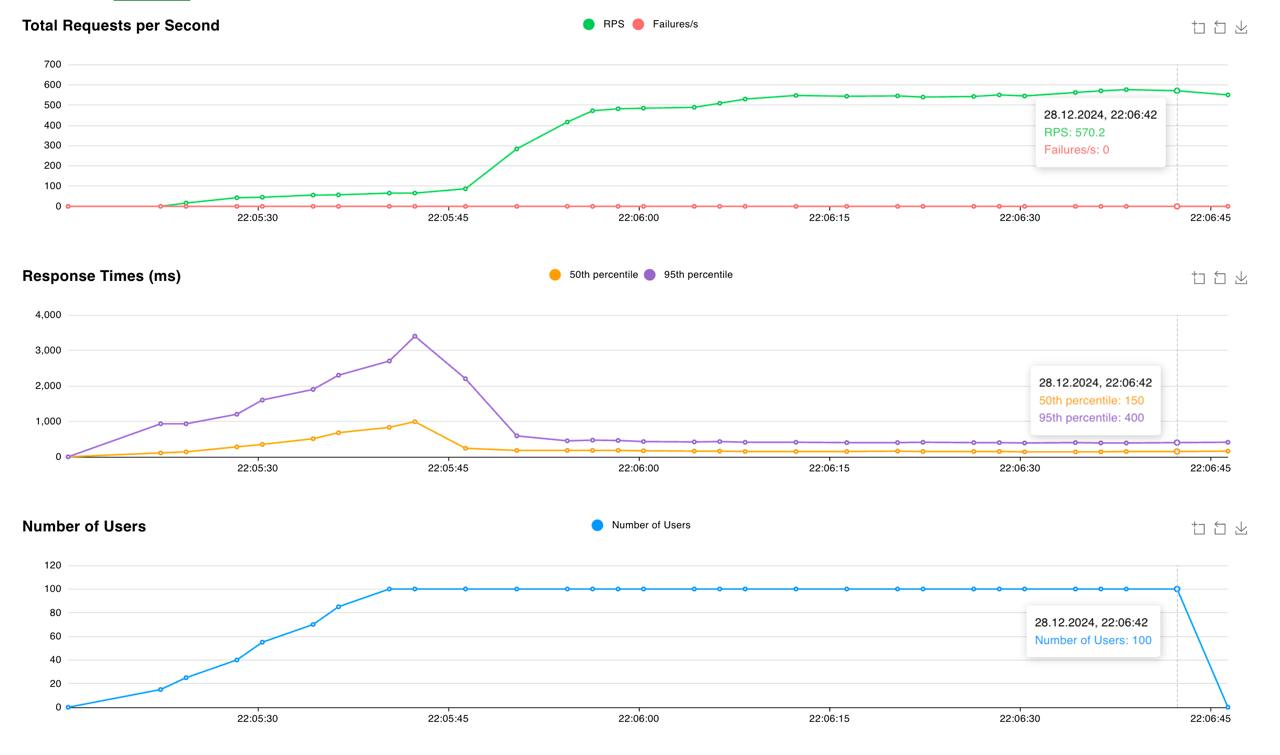This screenshot has height=755, width=1280.
Task: Click the Number of Users: 100 tooltip value
Action: tap(1093, 640)
